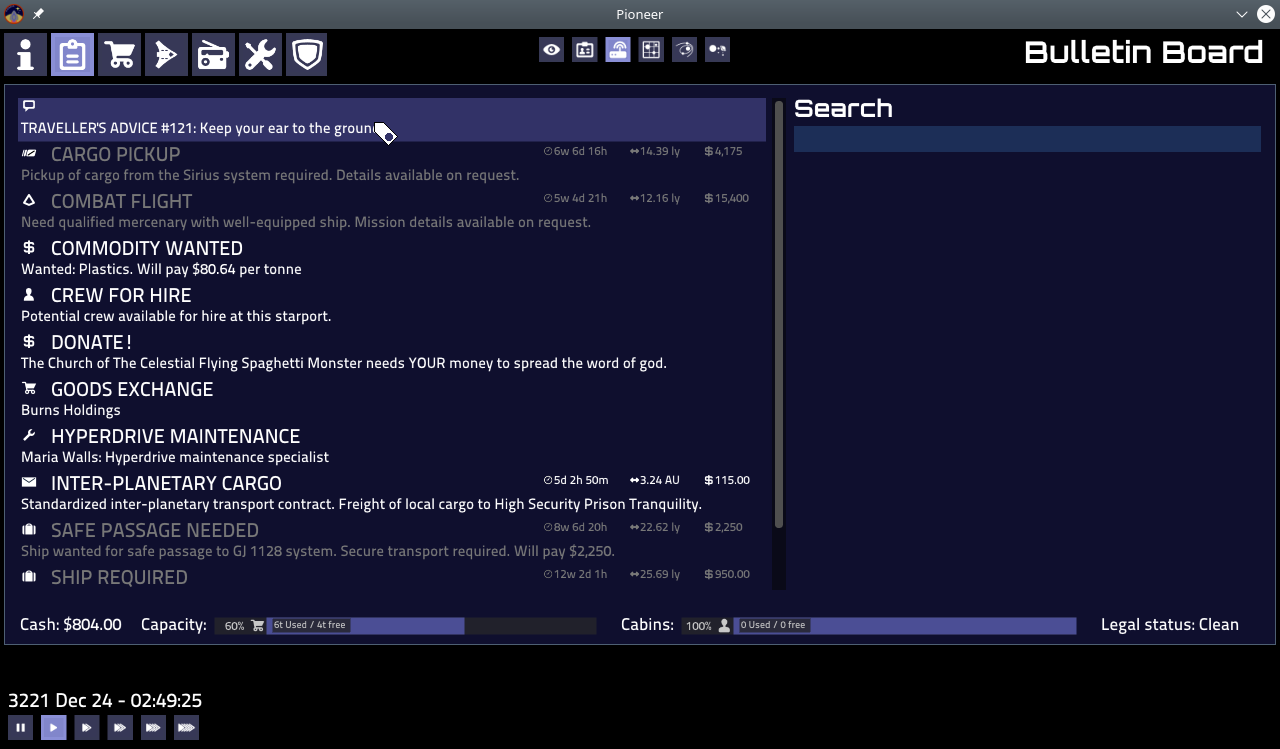
Task: Set time acceleration to fastest speed
Action: coord(186,727)
